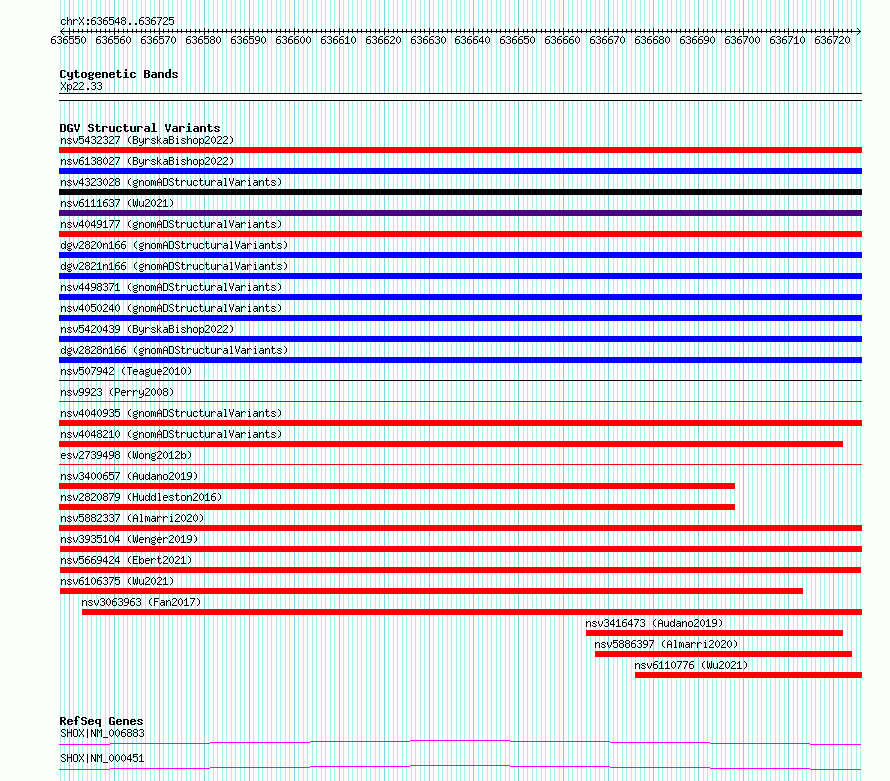The image size is (890, 781).
Task: Select the red bar under nsv3935104
Action: (460, 549)
